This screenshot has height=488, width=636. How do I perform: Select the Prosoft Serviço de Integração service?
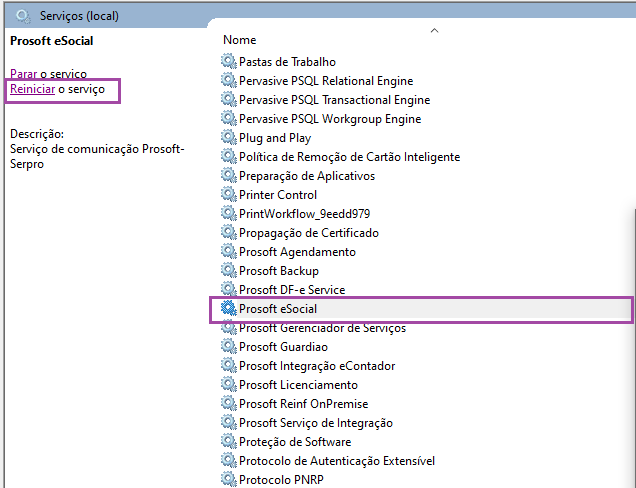pos(316,423)
